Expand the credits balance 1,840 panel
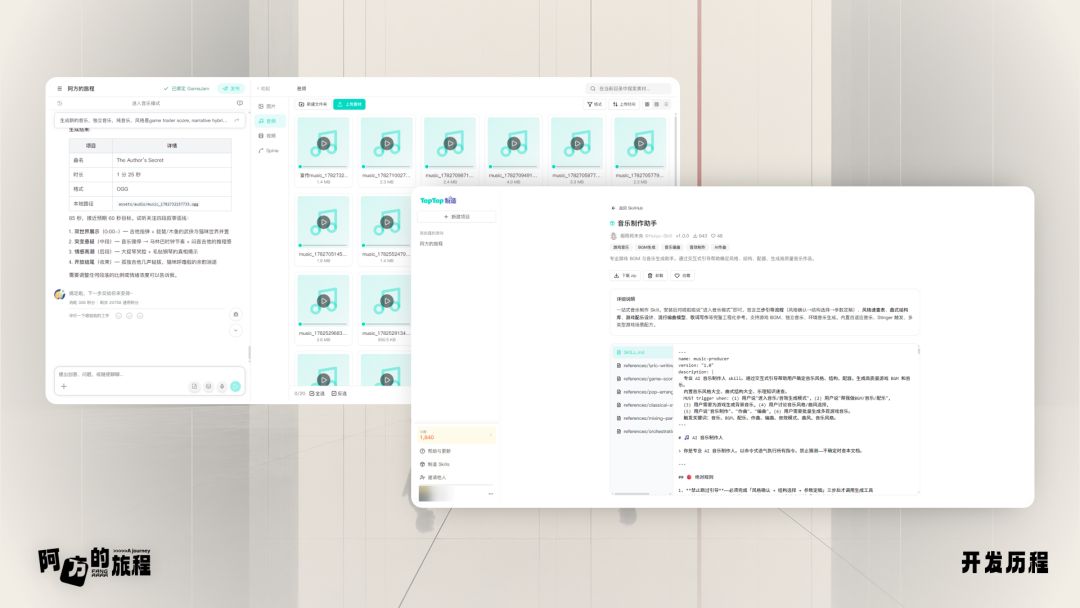 click(x=457, y=435)
